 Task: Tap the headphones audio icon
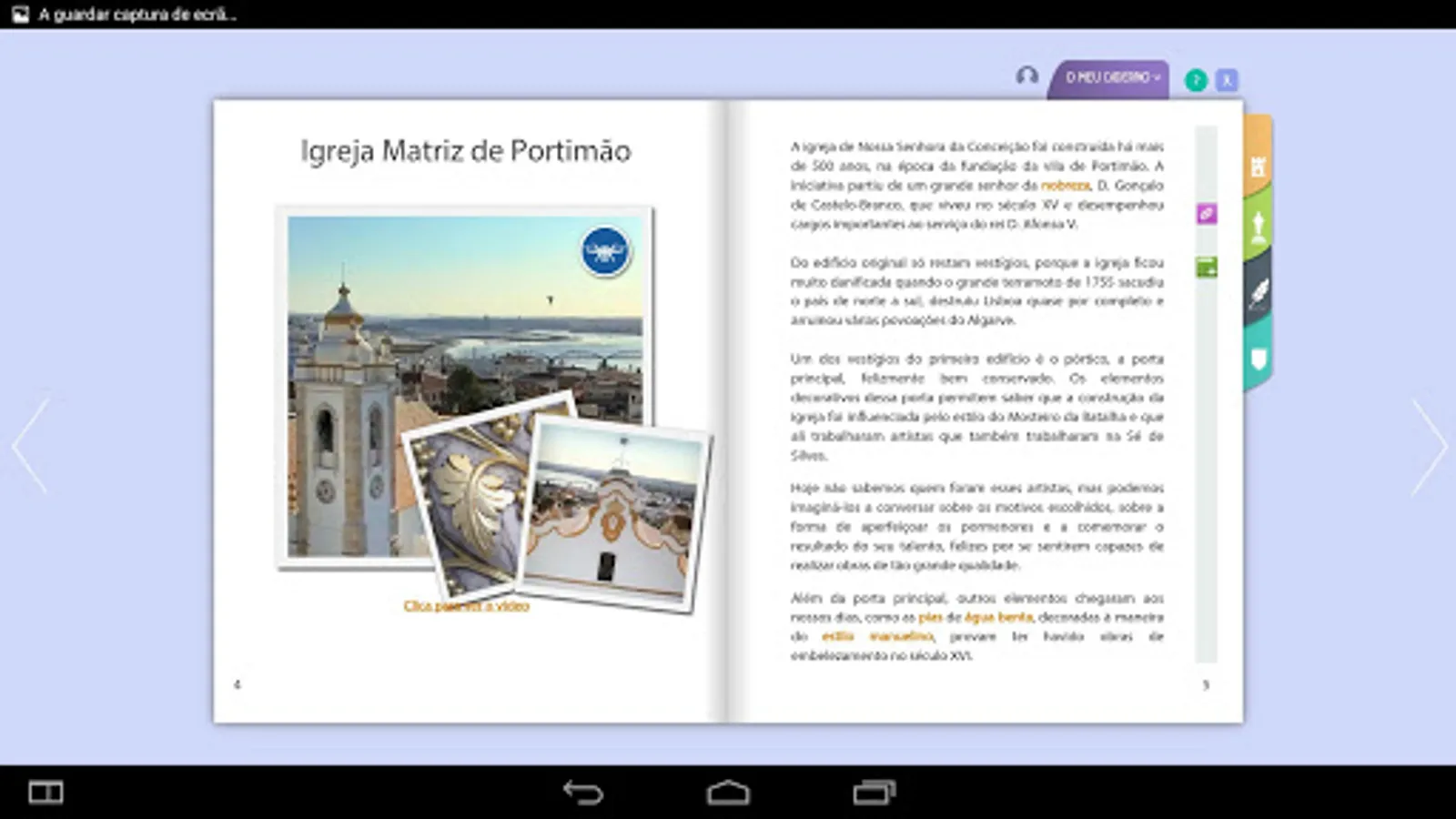pyautogui.click(x=1027, y=76)
